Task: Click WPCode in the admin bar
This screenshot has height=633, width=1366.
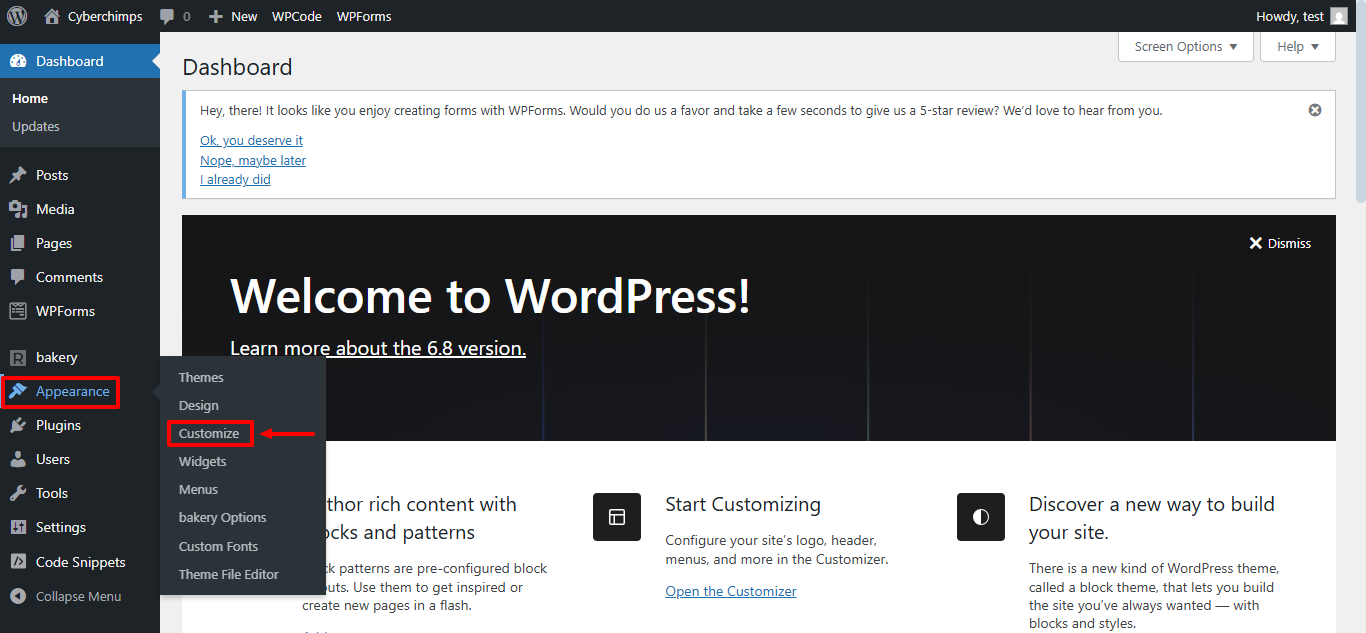Action: point(297,16)
